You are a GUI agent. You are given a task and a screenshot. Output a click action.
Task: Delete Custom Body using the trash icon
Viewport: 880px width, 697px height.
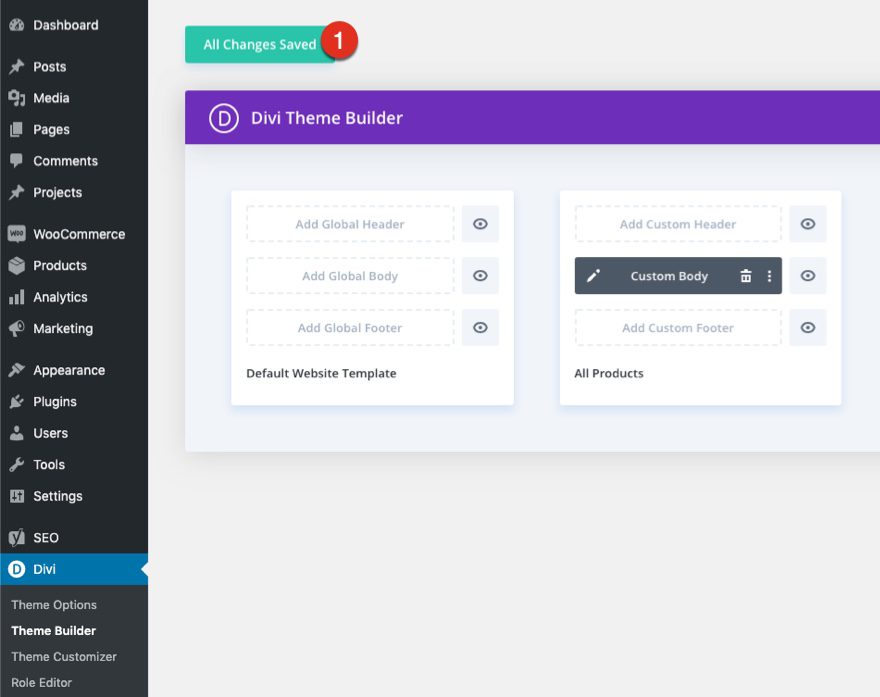746,275
